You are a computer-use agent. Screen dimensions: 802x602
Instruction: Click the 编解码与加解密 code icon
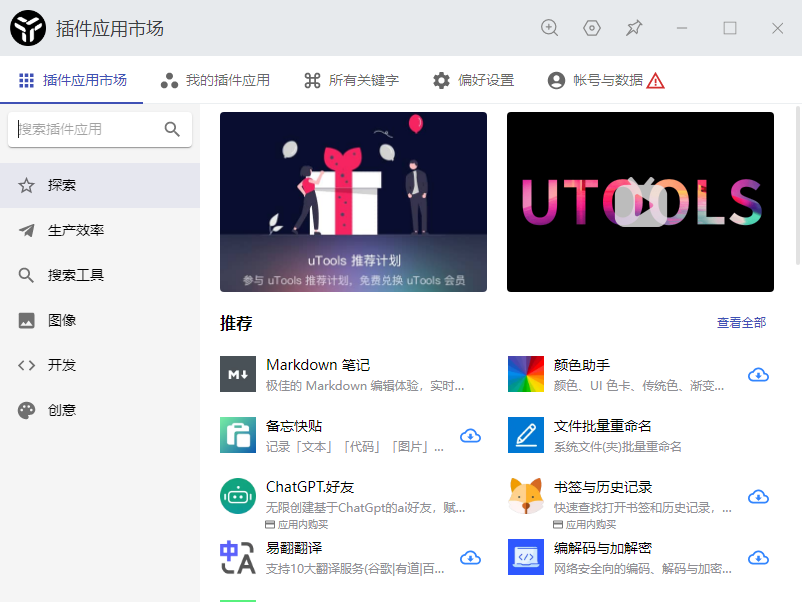click(x=526, y=557)
